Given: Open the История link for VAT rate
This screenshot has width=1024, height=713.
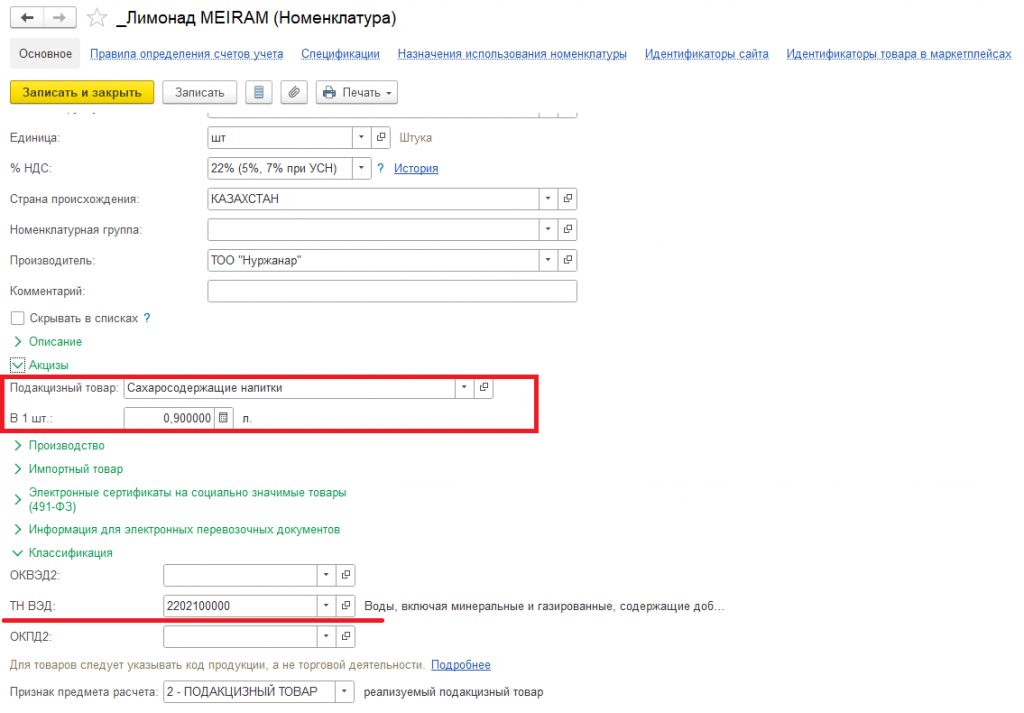Looking at the screenshot, I should (x=416, y=168).
